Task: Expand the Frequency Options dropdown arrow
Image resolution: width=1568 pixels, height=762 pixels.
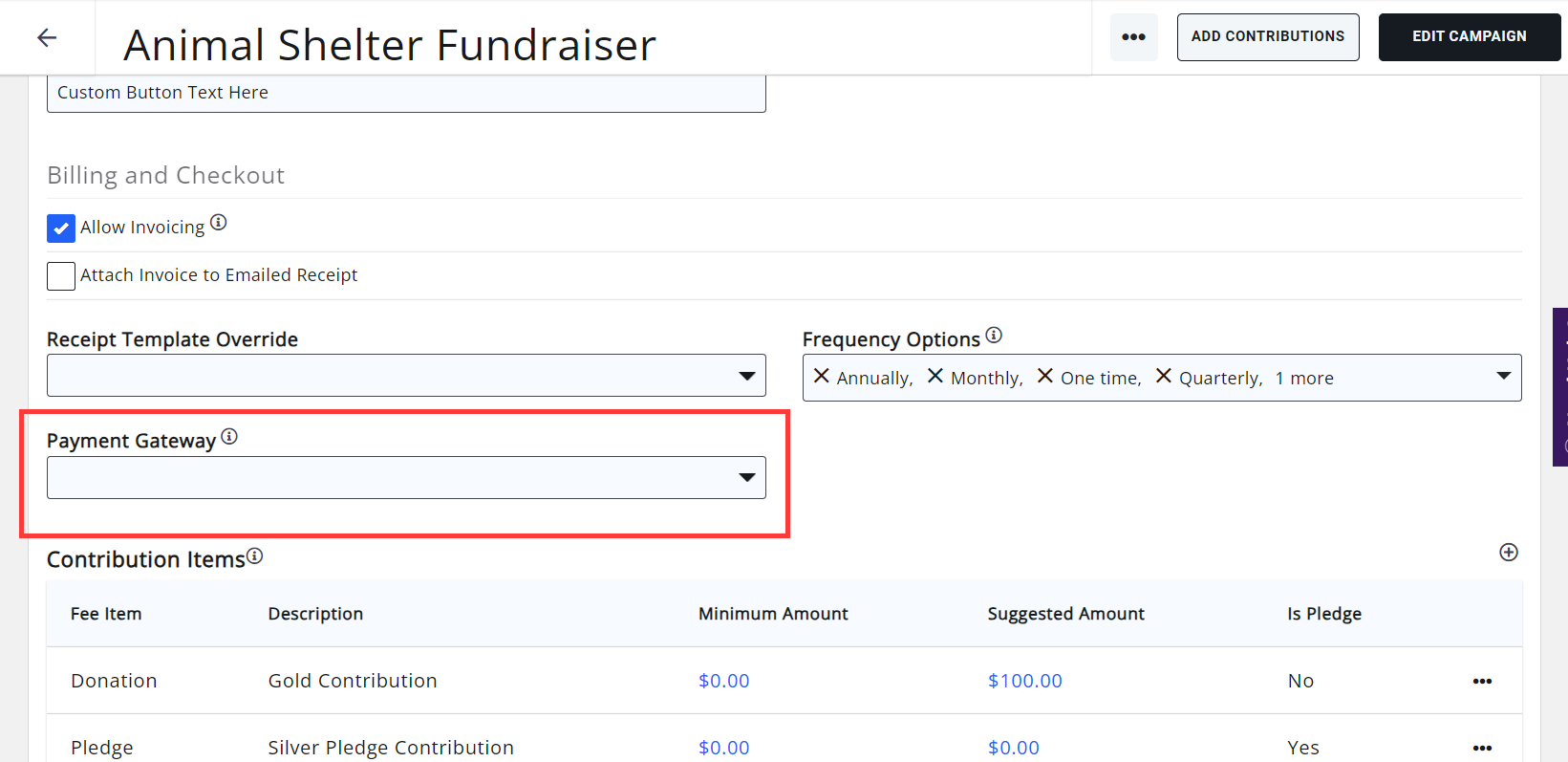Action: (1504, 376)
